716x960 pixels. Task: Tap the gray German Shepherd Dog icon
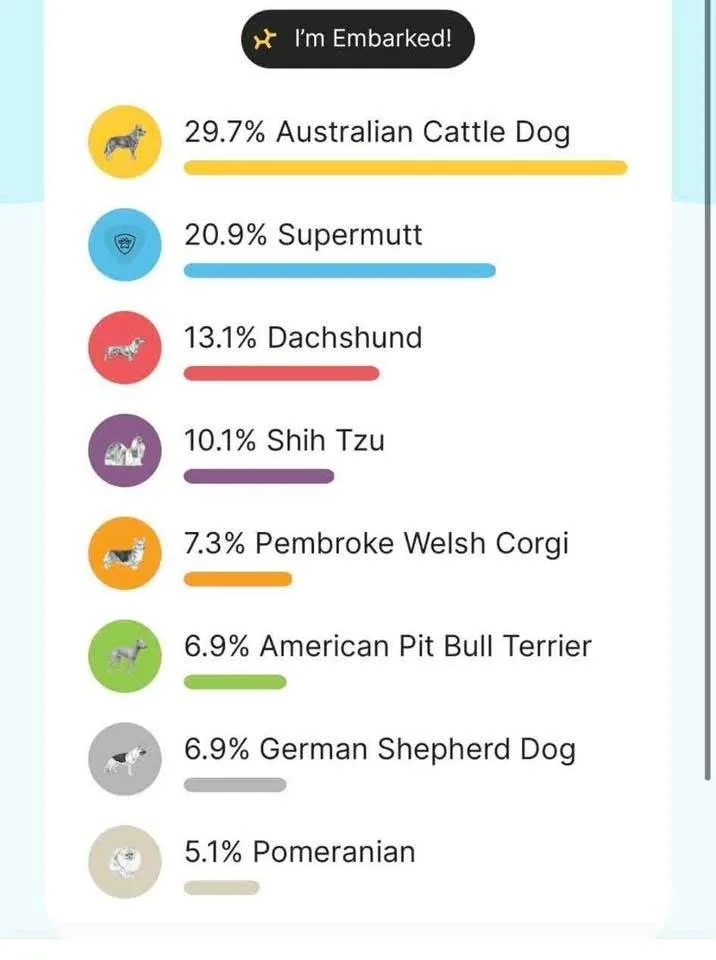tap(124, 760)
